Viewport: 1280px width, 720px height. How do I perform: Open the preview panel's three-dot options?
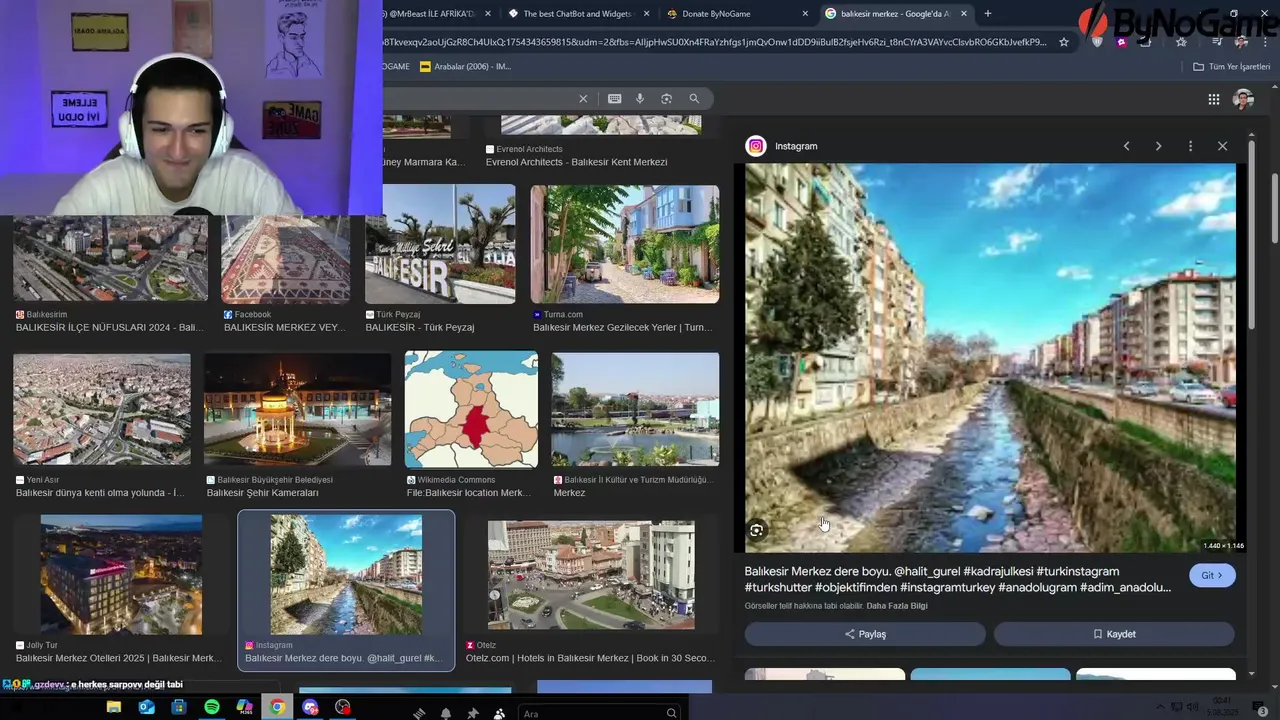[x=1190, y=146]
